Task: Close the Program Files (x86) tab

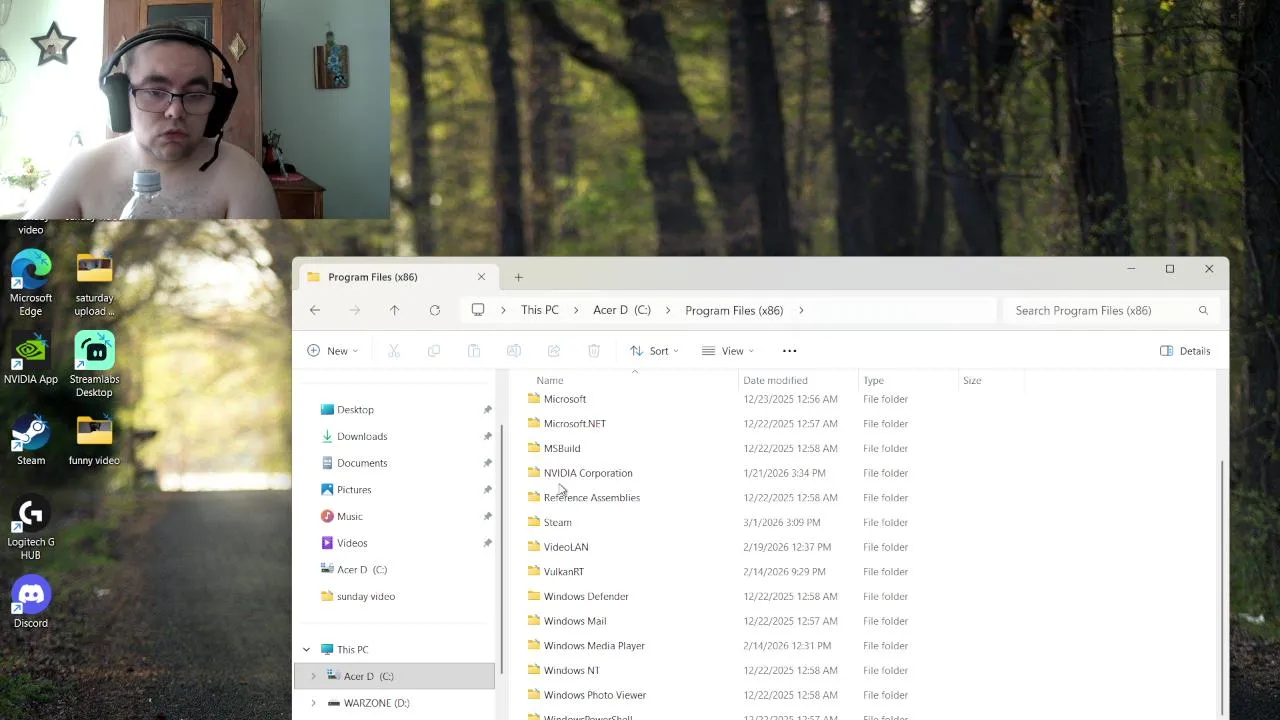Action: pyautogui.click(x=481, y=277)
